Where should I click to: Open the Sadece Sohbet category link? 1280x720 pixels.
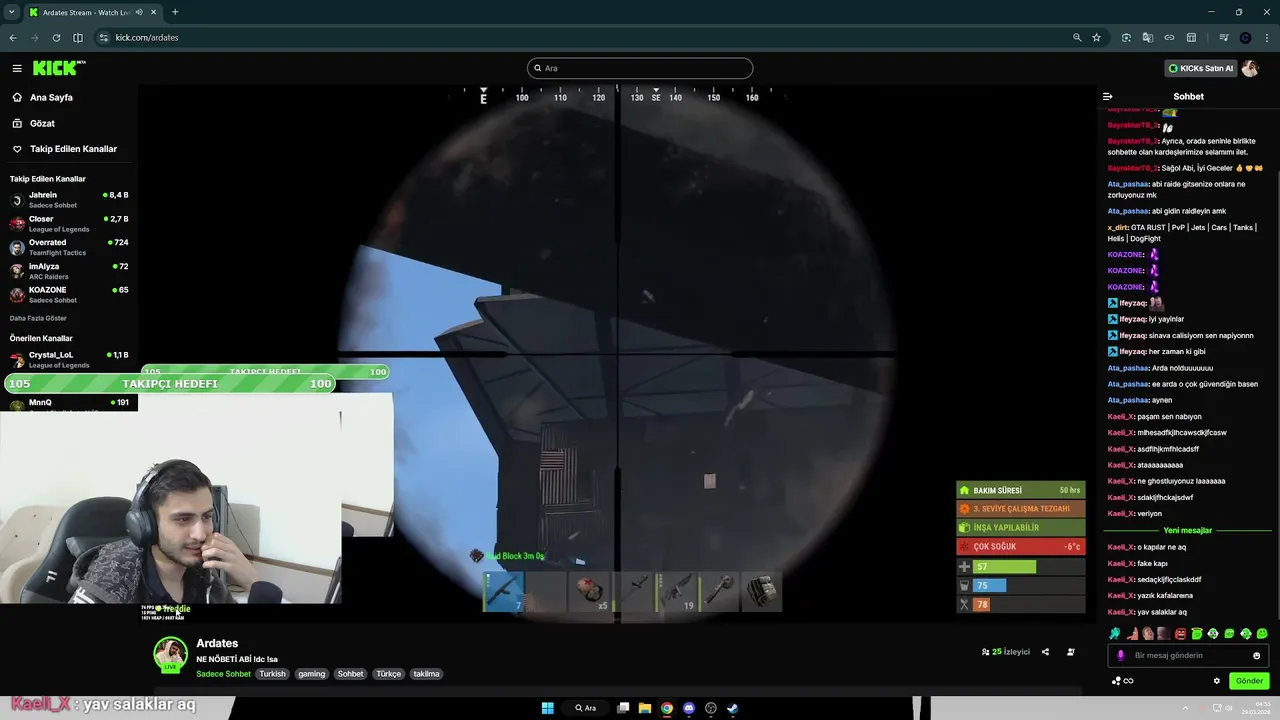pyautogui.click(x=223, y=674)
